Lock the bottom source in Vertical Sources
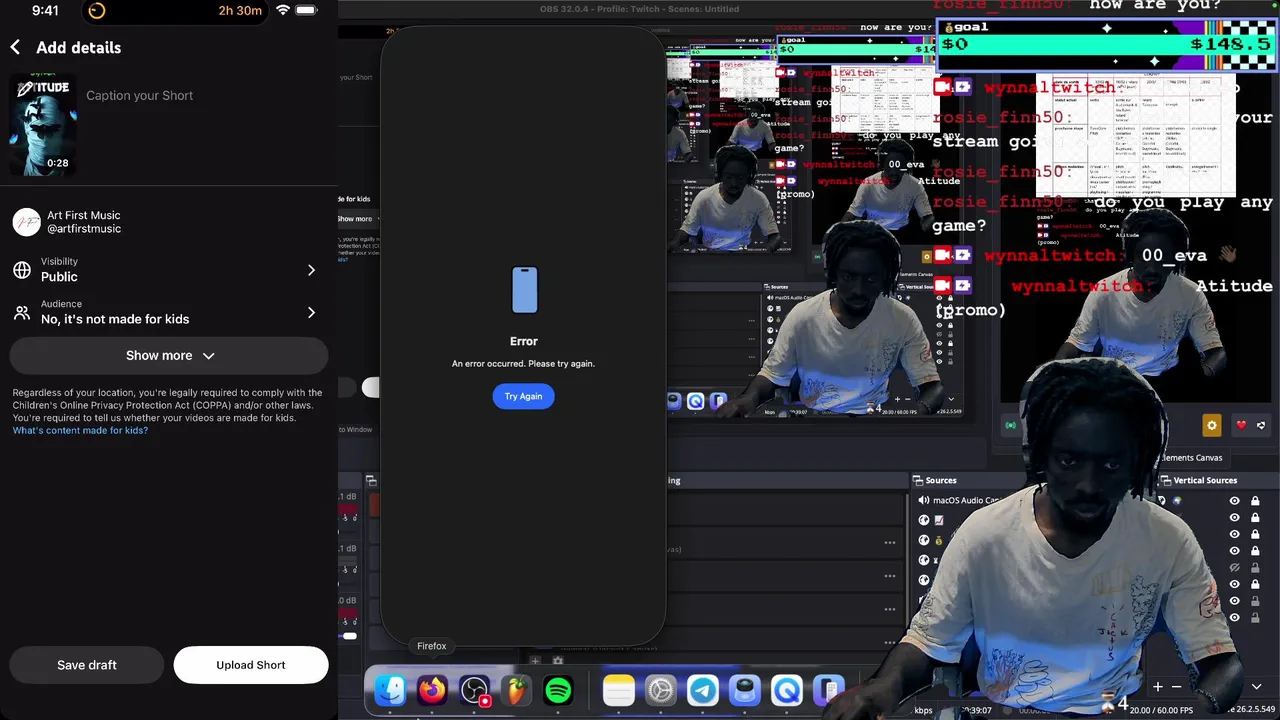 (x=1255, y=617)
